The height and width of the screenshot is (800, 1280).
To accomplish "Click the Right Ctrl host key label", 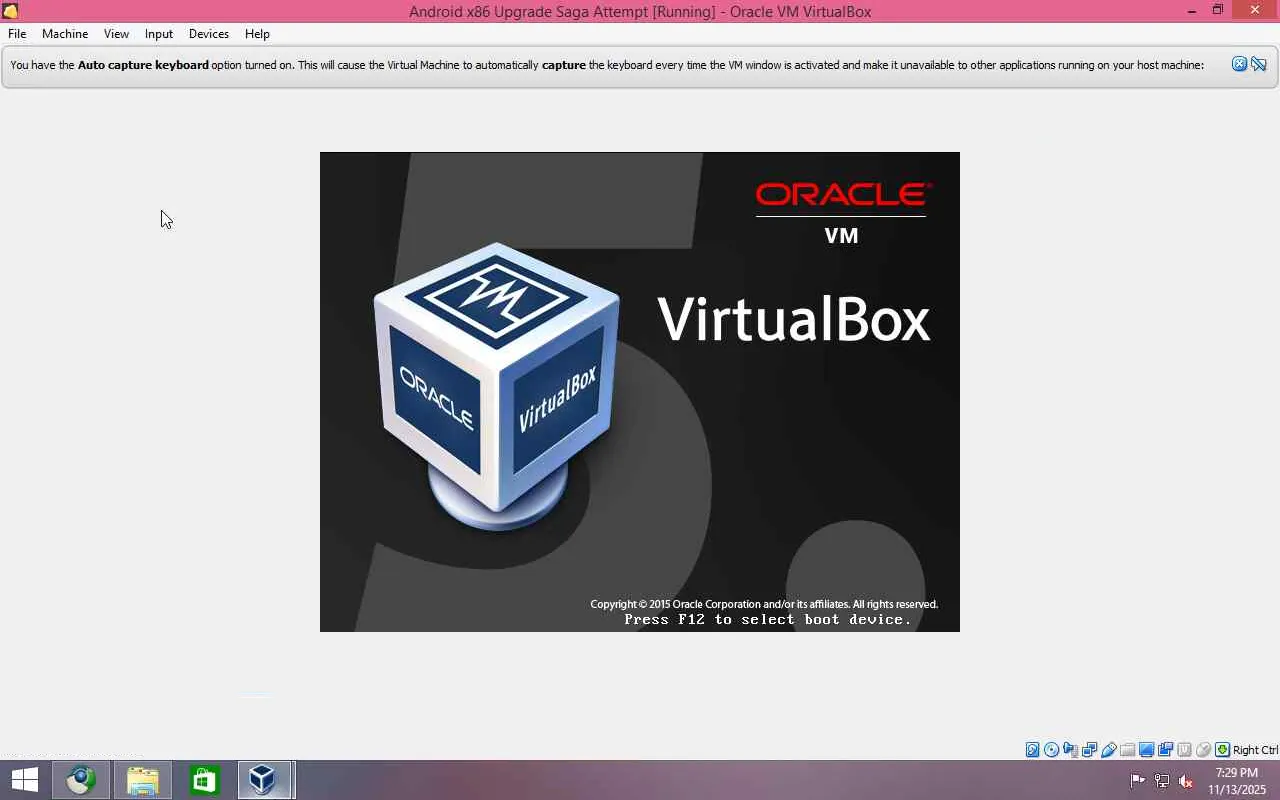I will (x=1255, y=750).
